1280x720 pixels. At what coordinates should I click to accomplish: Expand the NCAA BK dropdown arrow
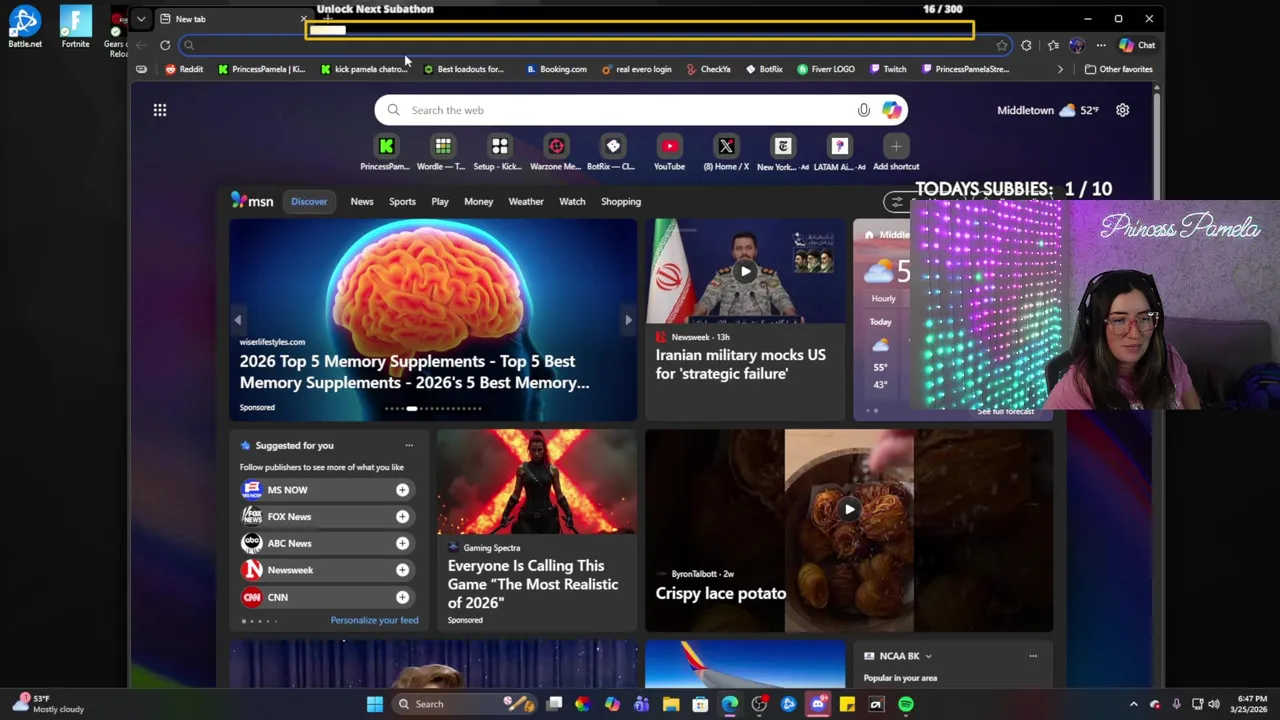(x=928, y=656)
